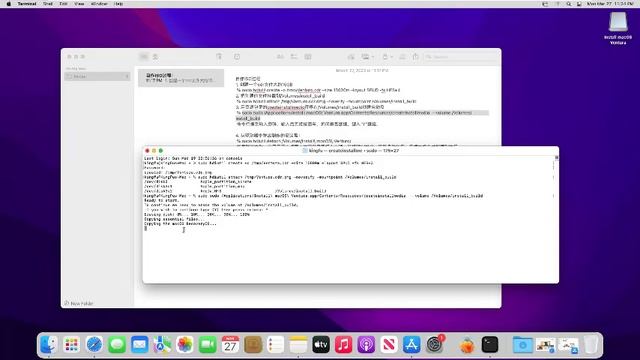This screenshot has height=360, width=640.
Task: Open the Terminal app menu
Action: point(27,4)
